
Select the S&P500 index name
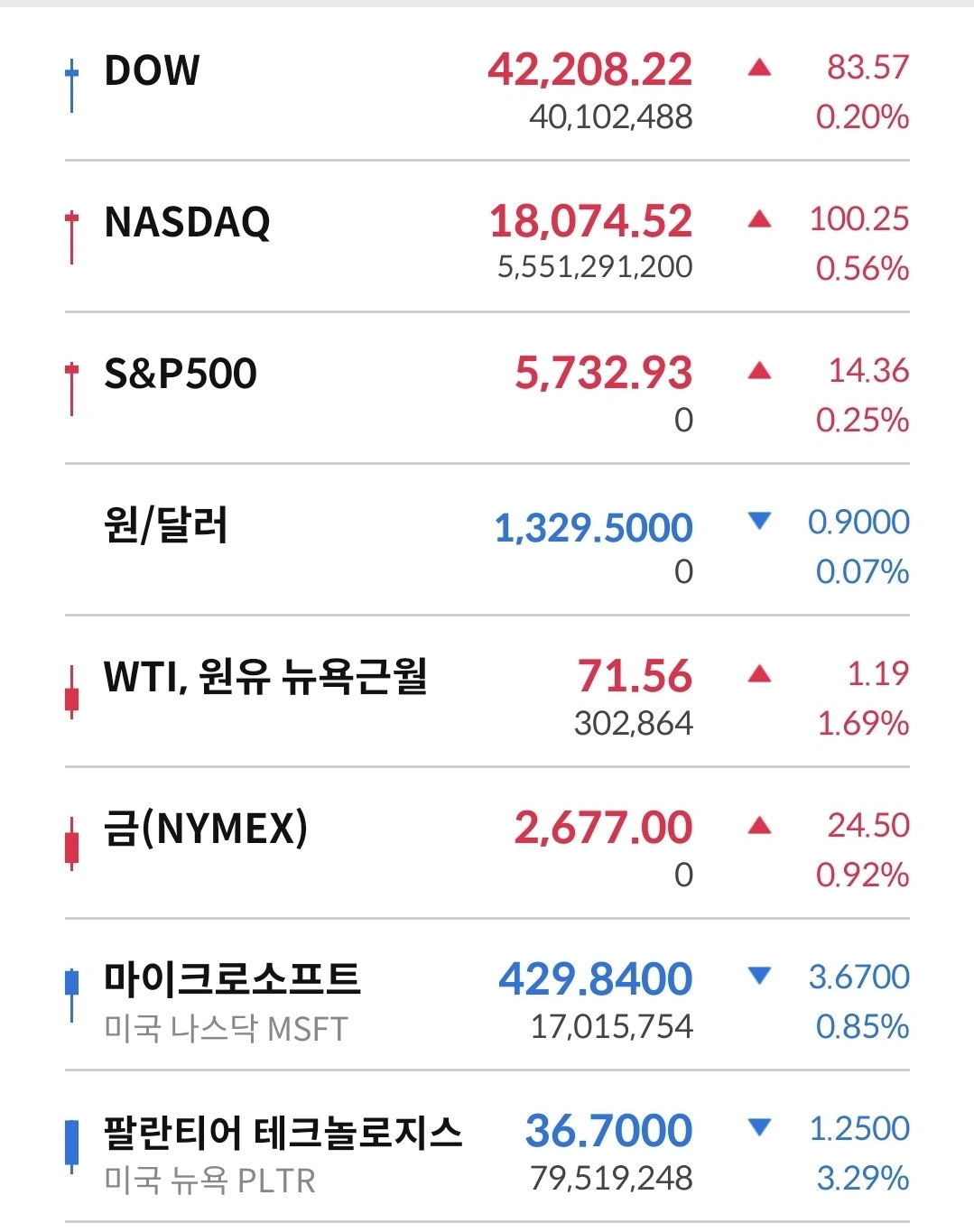point(181,374)
